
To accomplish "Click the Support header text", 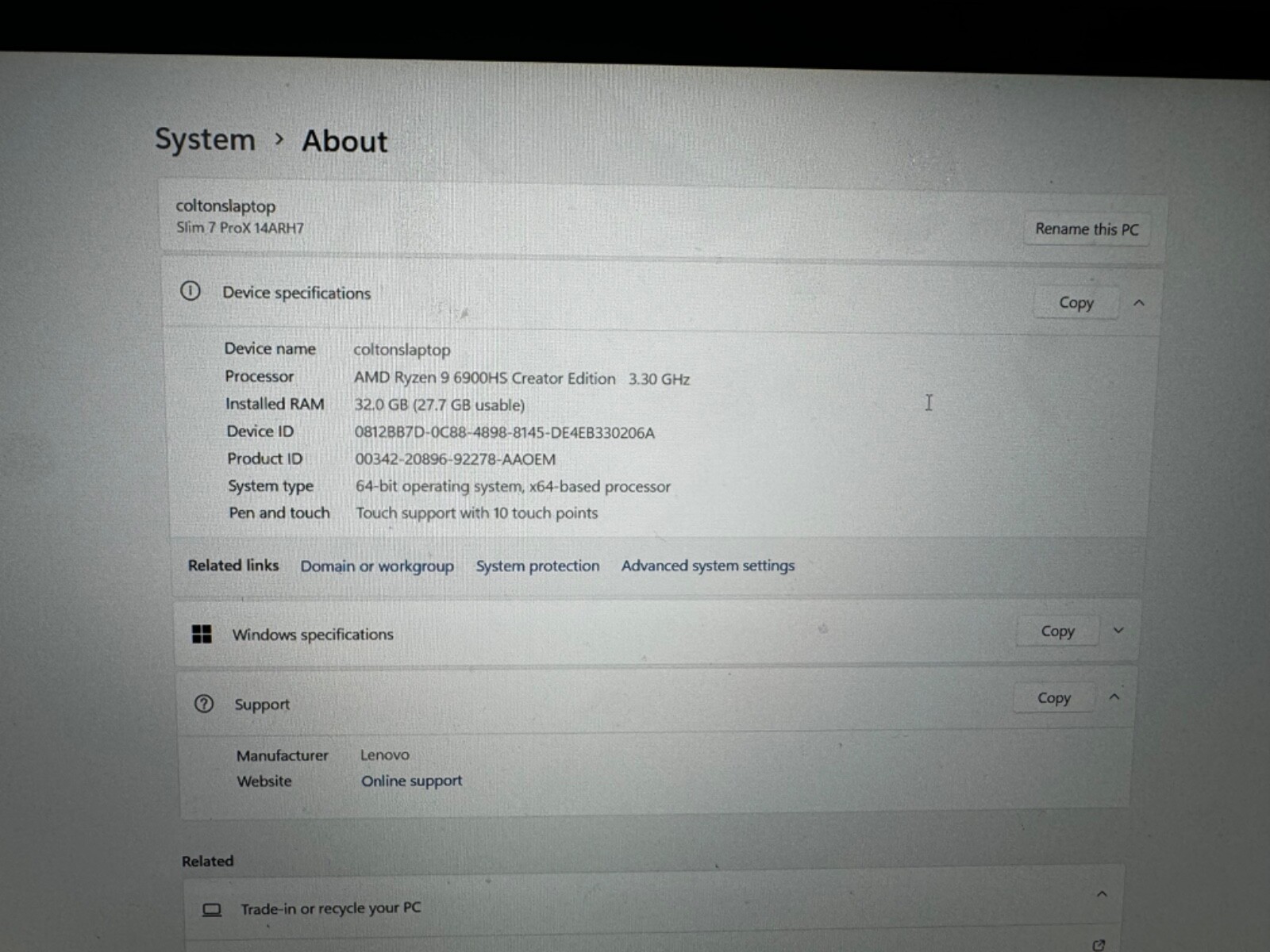I will (262, 704).
